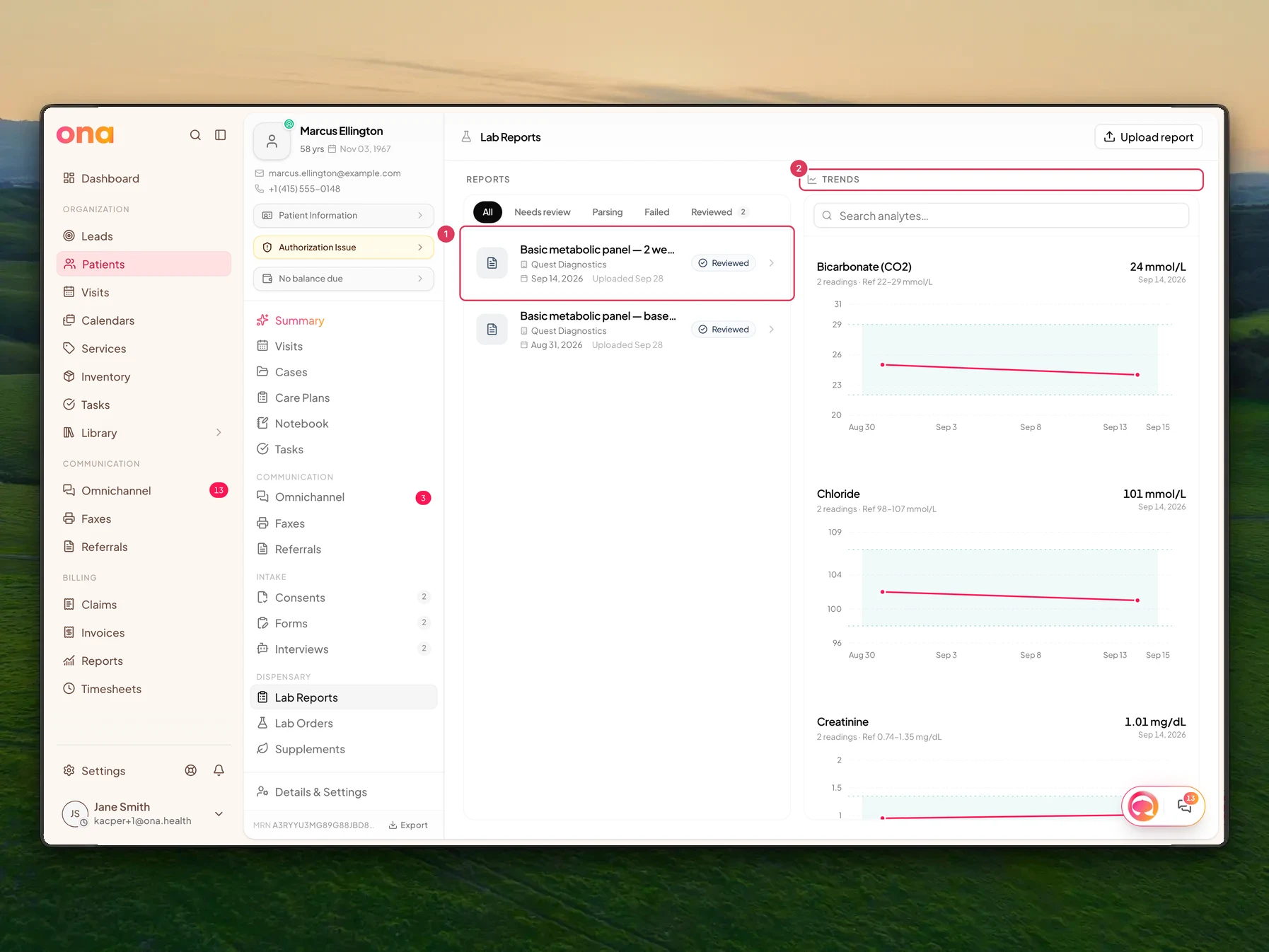
Task: Click the Bicarbonate (CO2) trend heading
Action: pyautogui.click(x=864, y=267)
